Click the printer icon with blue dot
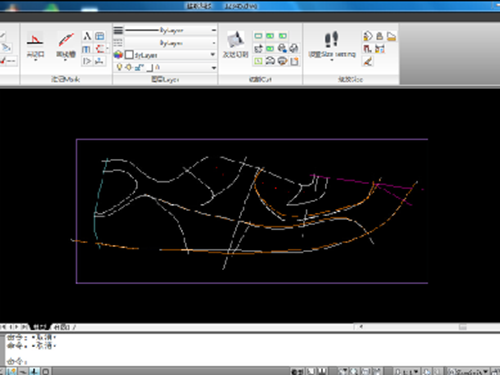 [x=282, y=49]
